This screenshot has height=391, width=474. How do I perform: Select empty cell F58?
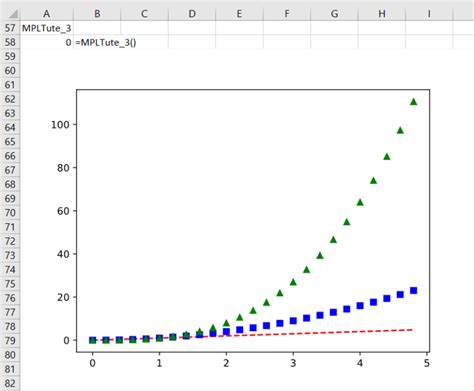click(x=287, y=42)
